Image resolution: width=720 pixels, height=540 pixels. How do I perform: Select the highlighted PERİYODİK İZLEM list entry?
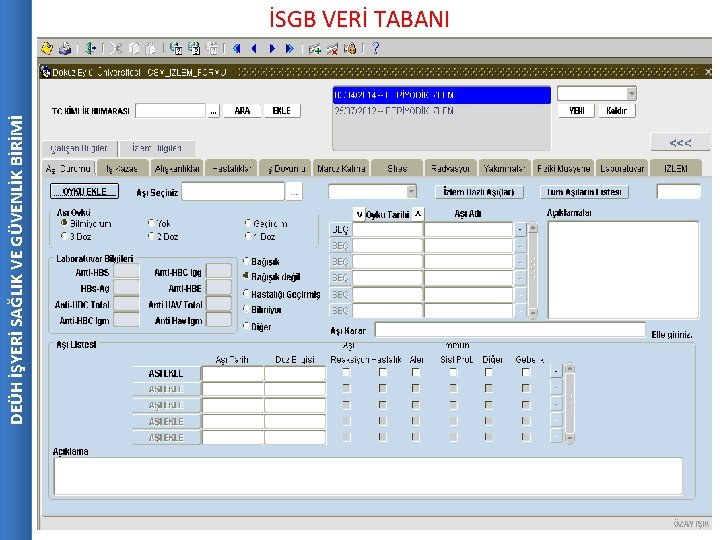[x=441, y=95]
